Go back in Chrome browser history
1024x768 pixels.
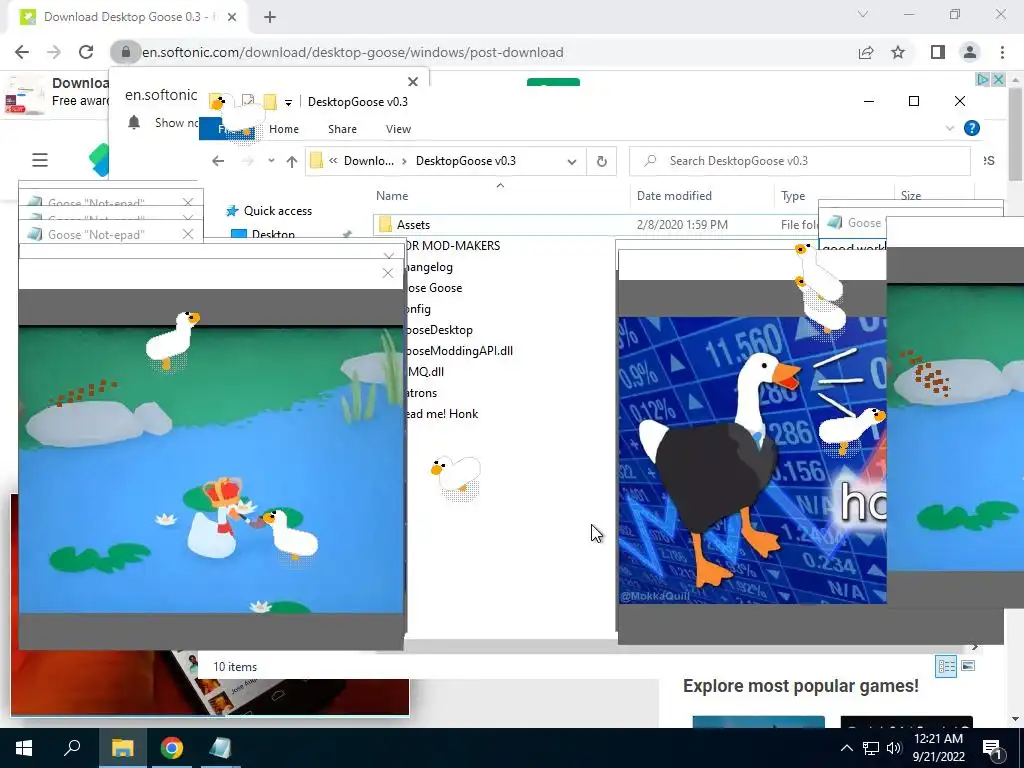coord(22,52)
